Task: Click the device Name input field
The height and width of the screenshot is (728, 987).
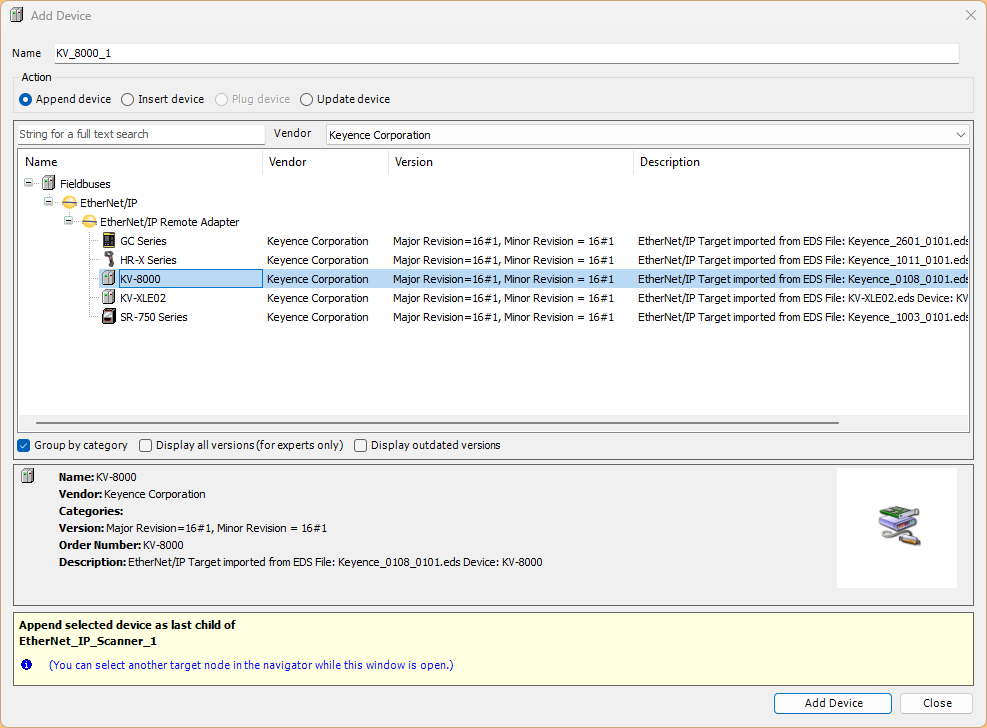Action: coord(506,53)
